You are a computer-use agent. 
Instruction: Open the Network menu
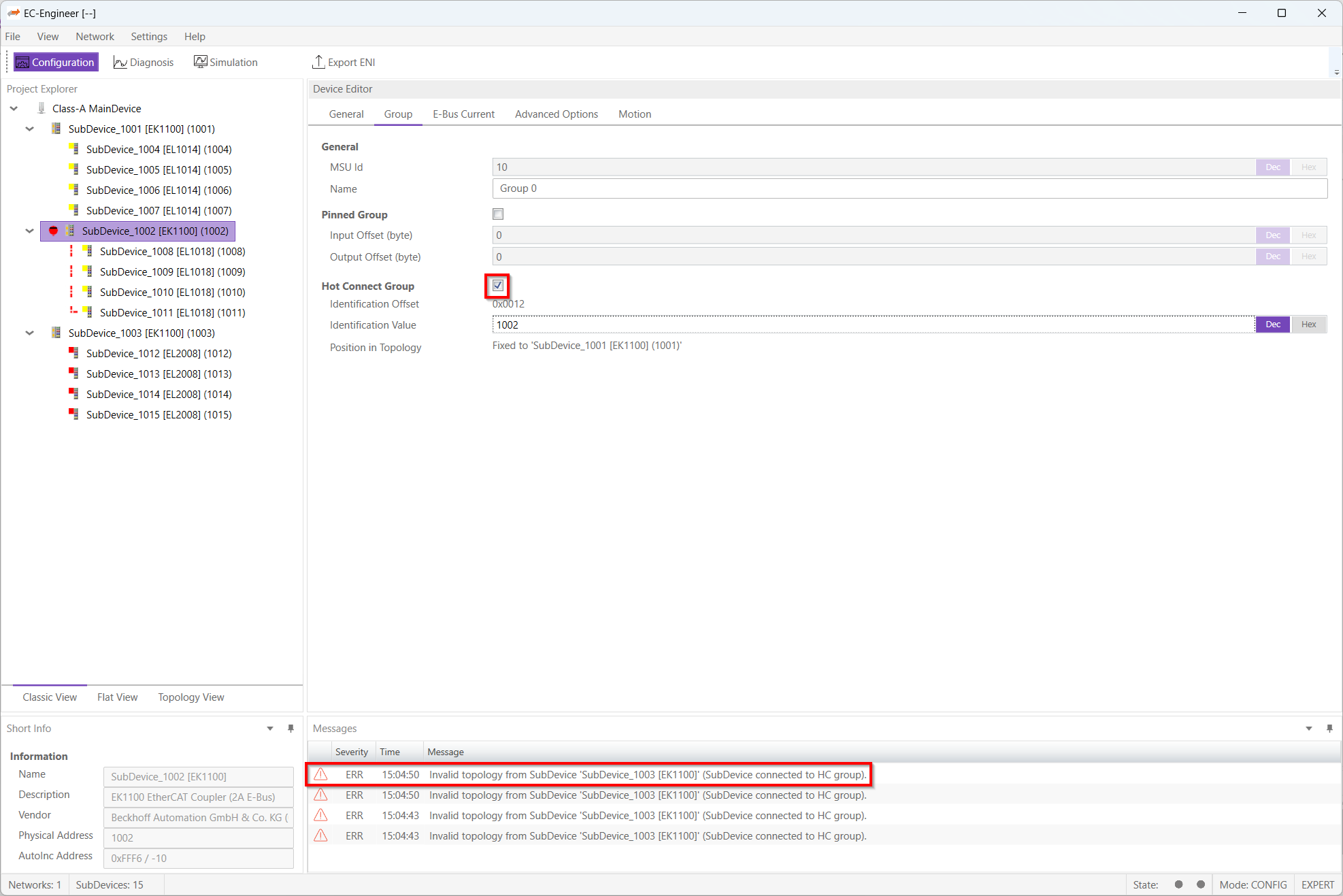95,37
